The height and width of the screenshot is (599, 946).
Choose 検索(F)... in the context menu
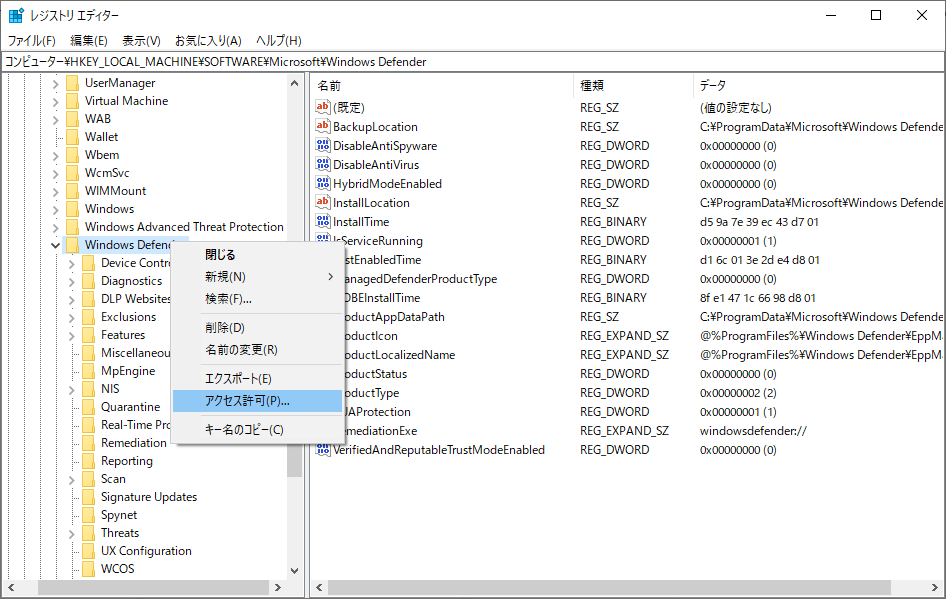point(257,299)
